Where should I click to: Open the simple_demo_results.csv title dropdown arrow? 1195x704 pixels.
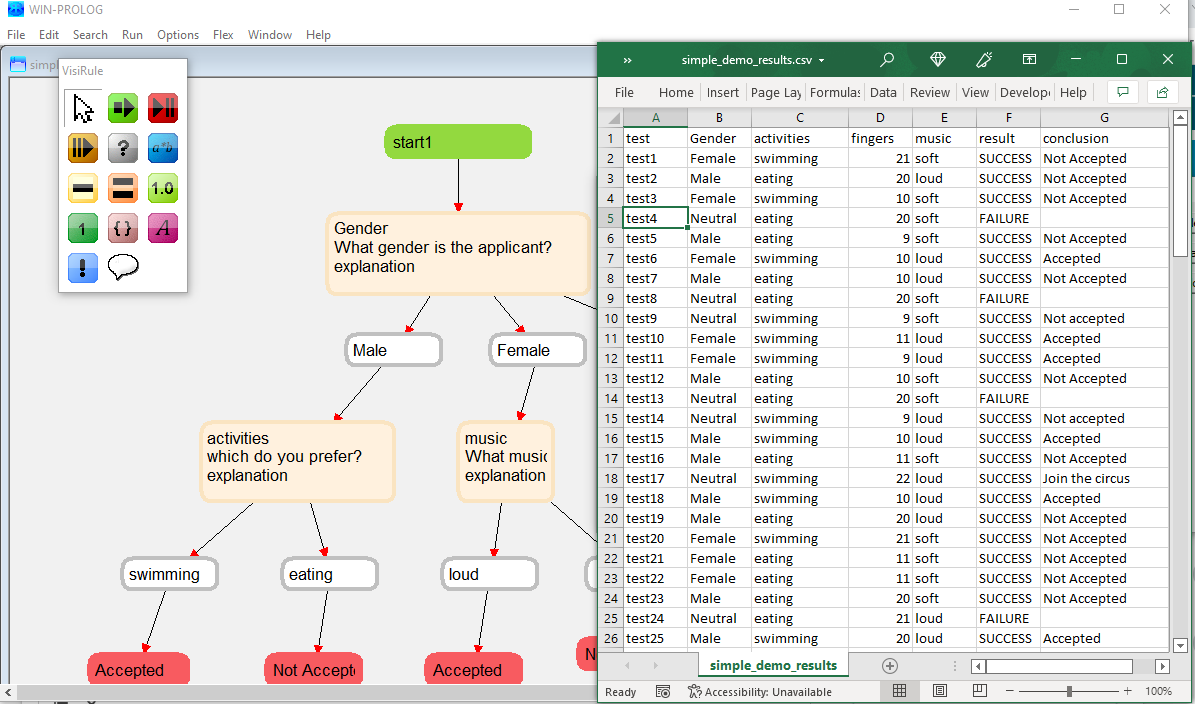pos(821,60)
